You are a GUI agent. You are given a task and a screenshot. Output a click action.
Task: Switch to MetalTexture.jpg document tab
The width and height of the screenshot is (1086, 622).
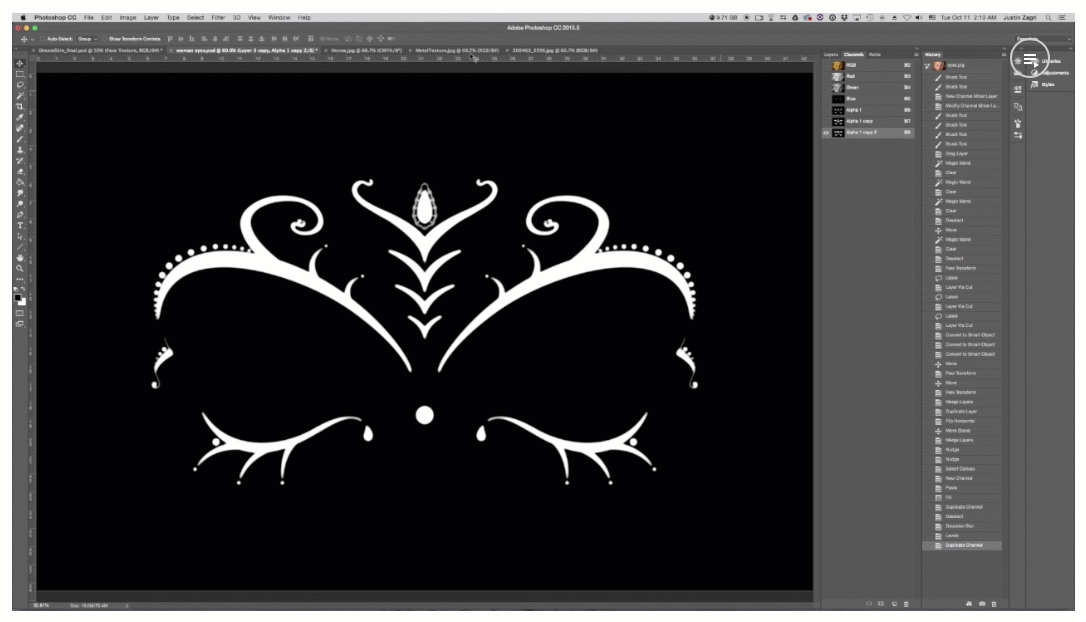point(456,50)
